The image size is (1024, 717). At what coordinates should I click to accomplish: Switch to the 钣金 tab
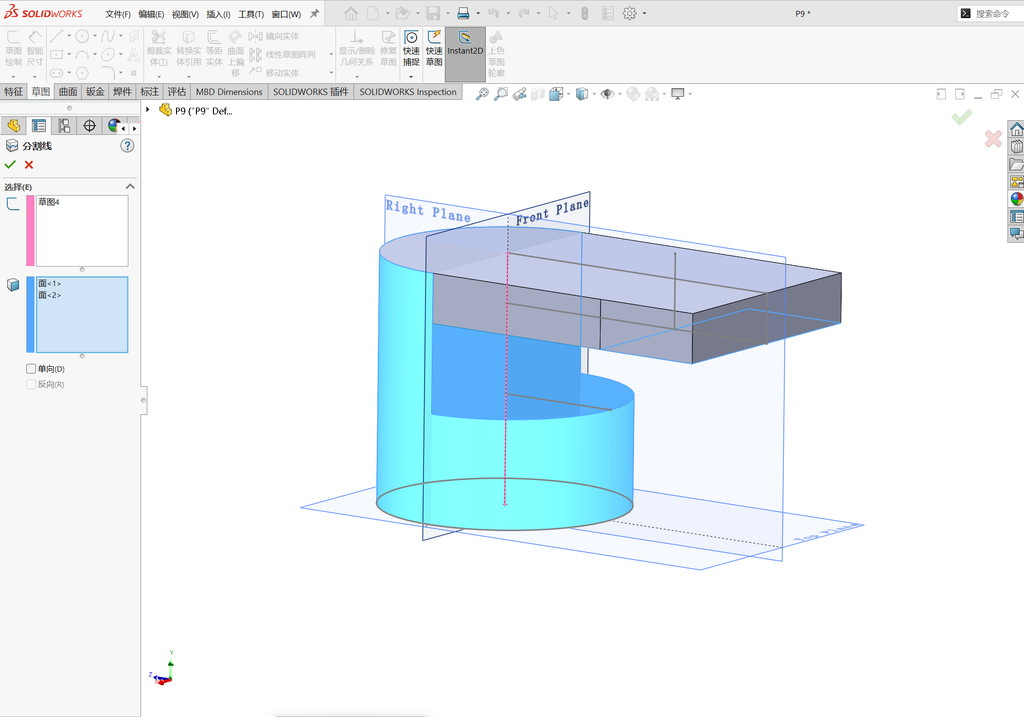95,91
